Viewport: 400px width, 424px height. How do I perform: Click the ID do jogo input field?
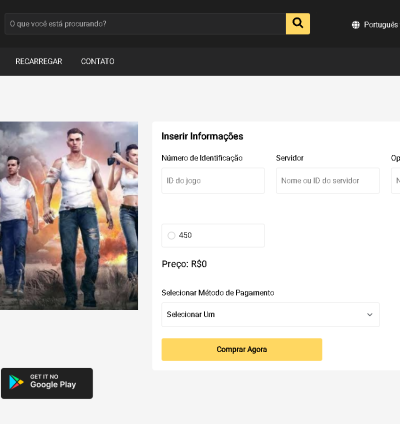tap(213, 181)
